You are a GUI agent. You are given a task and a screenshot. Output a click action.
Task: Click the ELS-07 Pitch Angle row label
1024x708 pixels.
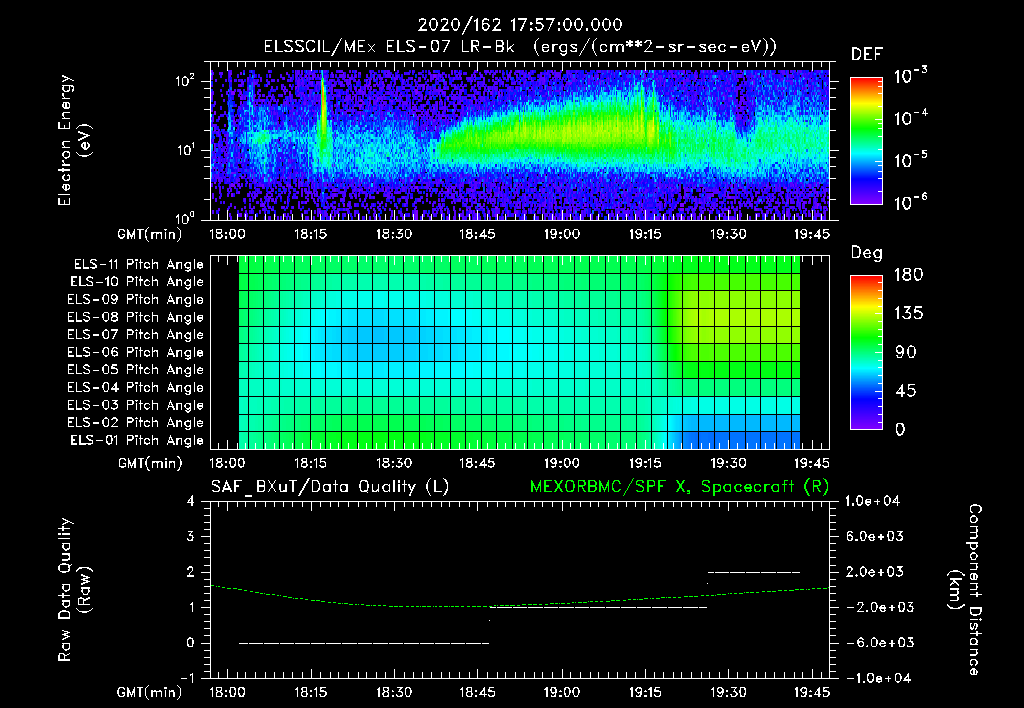coord(136,335)
